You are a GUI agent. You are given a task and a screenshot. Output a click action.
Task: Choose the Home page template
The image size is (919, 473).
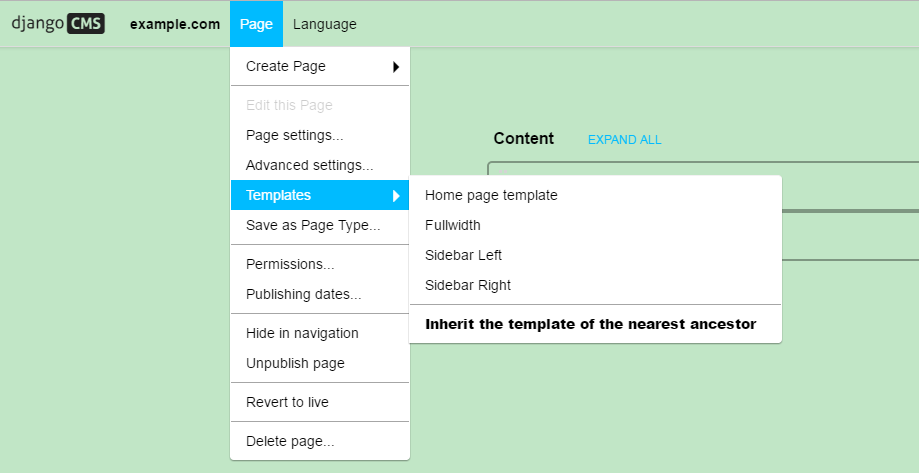click(x=491, y=195)
